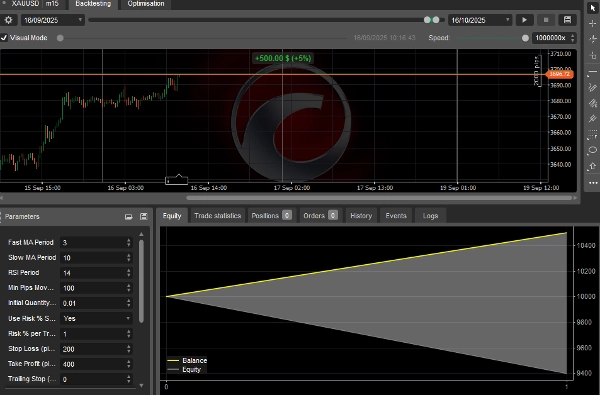Open Use Risk % Yes dropdown

click(x=96, y=318)
